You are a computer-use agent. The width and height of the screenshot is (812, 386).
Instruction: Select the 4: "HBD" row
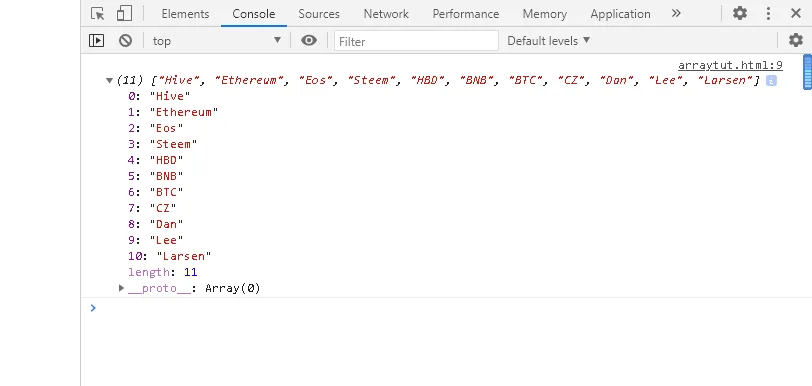click(156, 161)
